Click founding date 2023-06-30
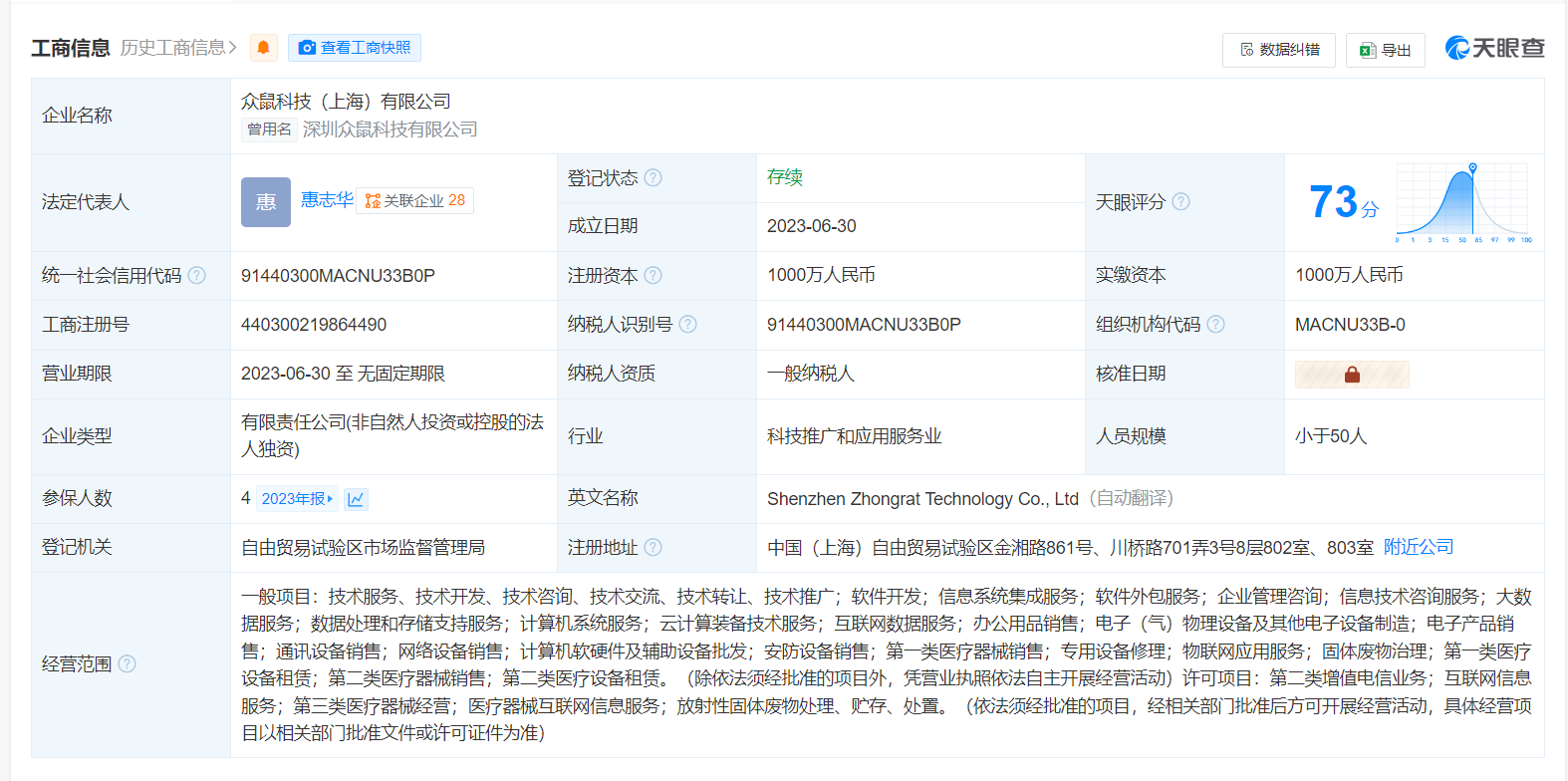Image resolution: width=1568 pixels, height=781 pixels. click(812, 226)
